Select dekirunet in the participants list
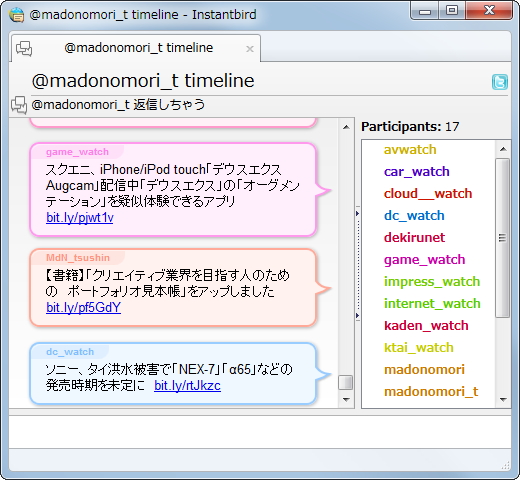The width and height of the screenshot is (520, 480). (414, 238)
